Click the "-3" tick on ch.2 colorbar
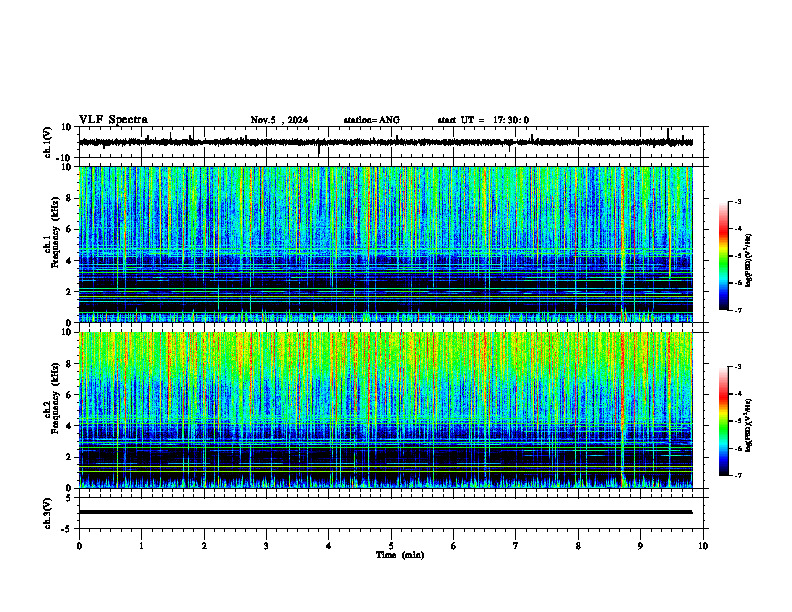Viewport: 792px width, 612px height. click(738, 367)
